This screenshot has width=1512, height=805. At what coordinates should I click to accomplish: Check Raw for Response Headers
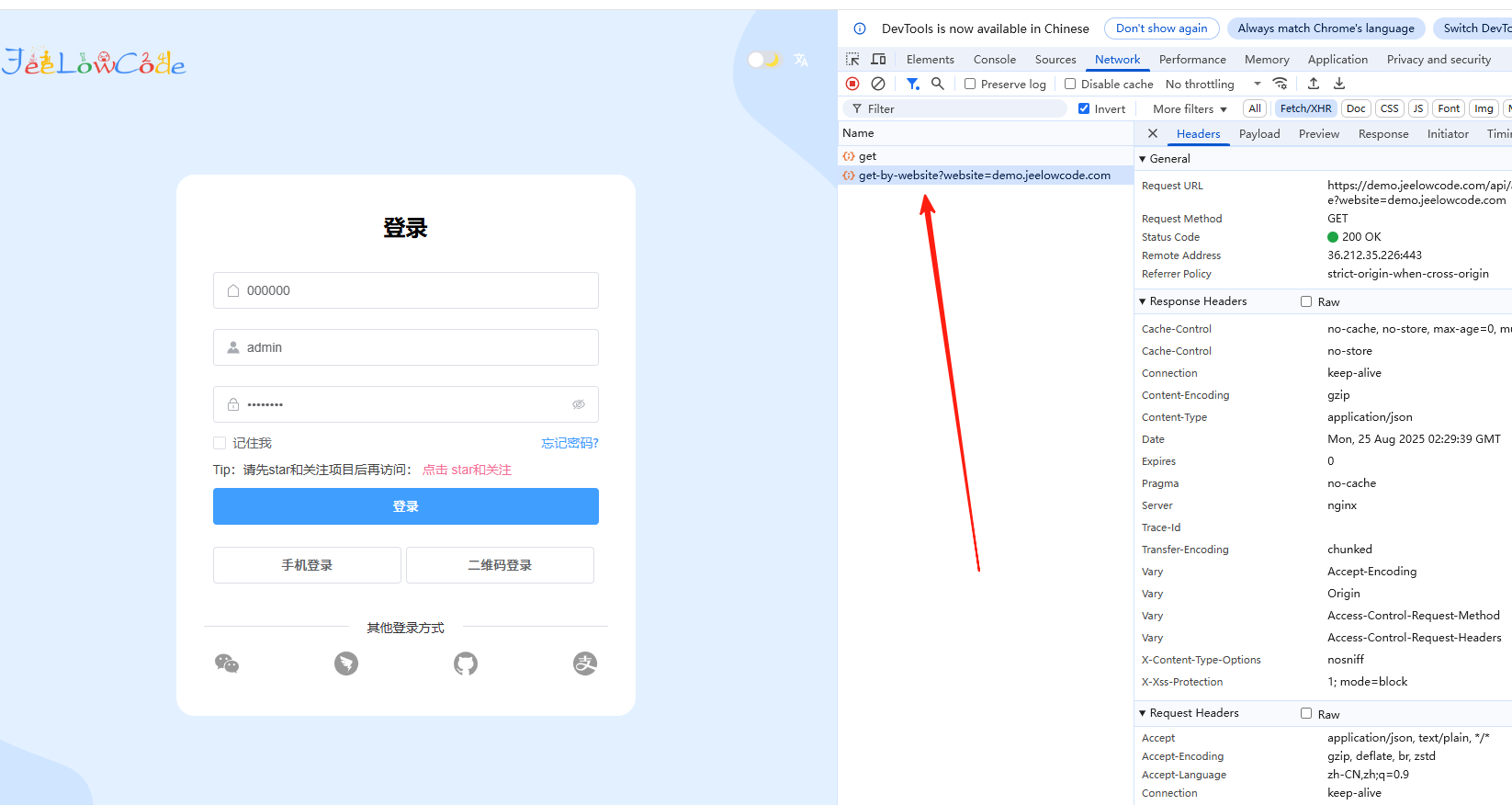(1306, 301)
